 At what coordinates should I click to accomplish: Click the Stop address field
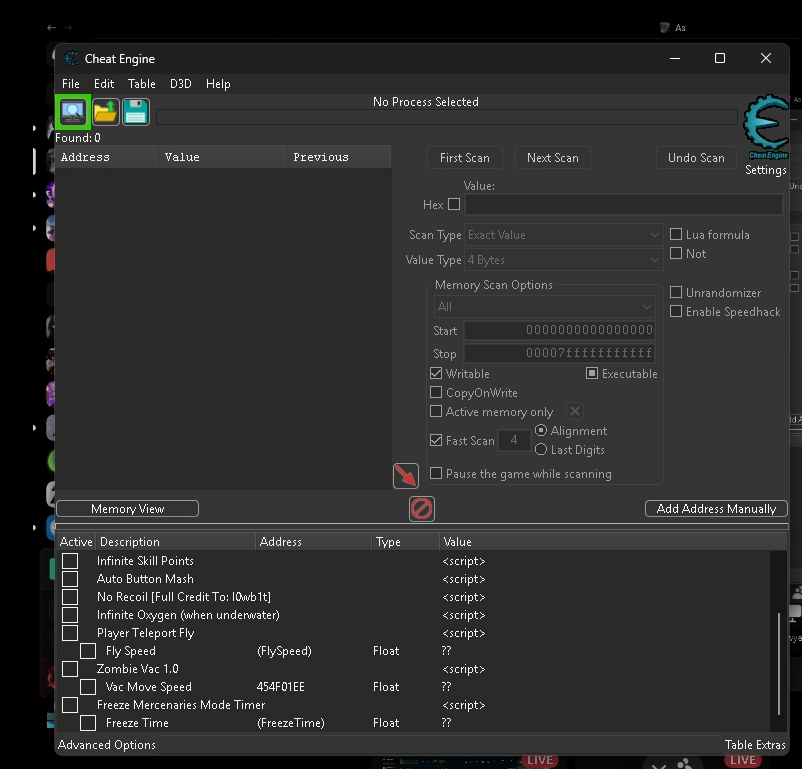(x=560, y=353)
